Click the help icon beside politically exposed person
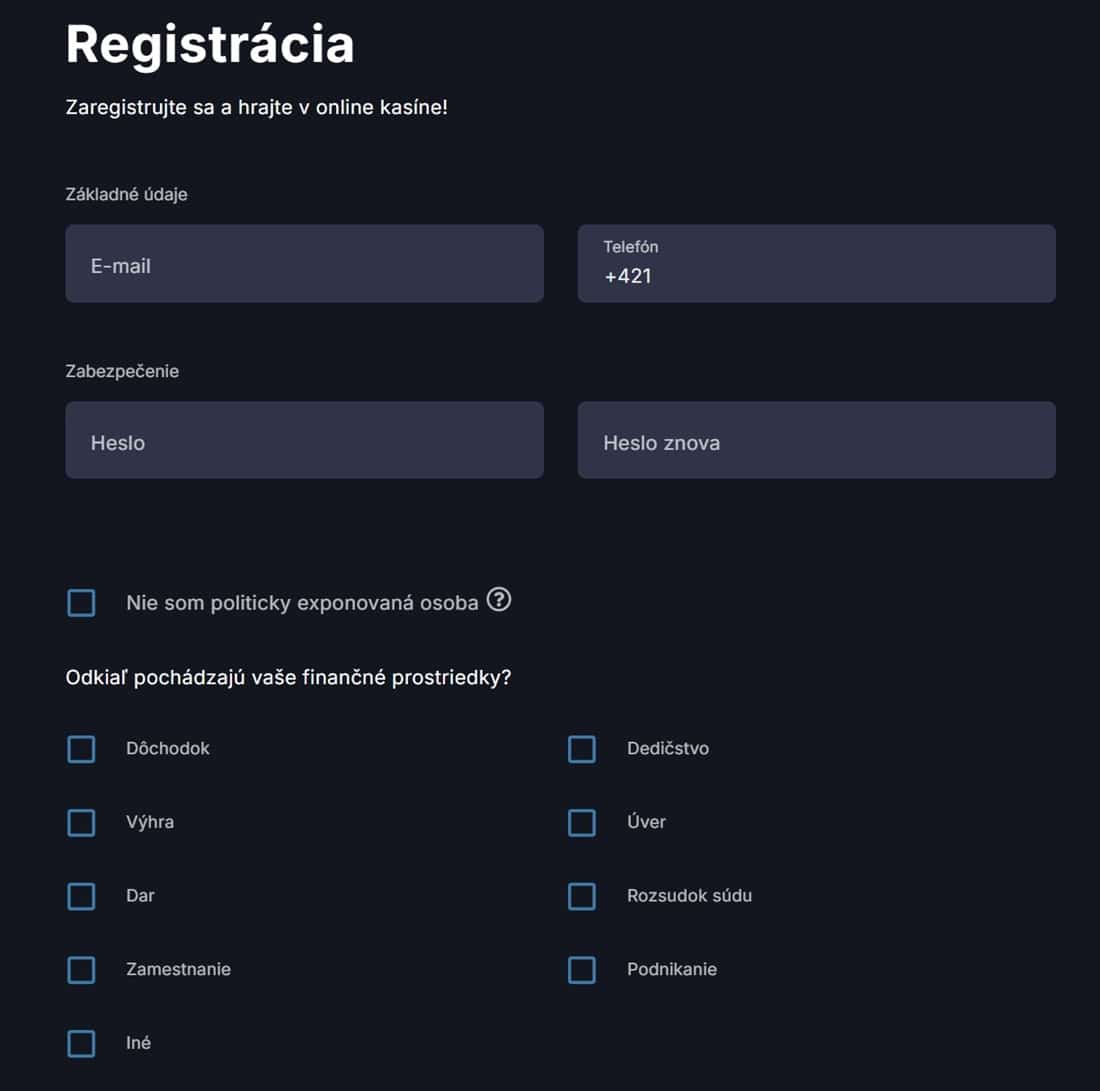 (x=498, y=600)
